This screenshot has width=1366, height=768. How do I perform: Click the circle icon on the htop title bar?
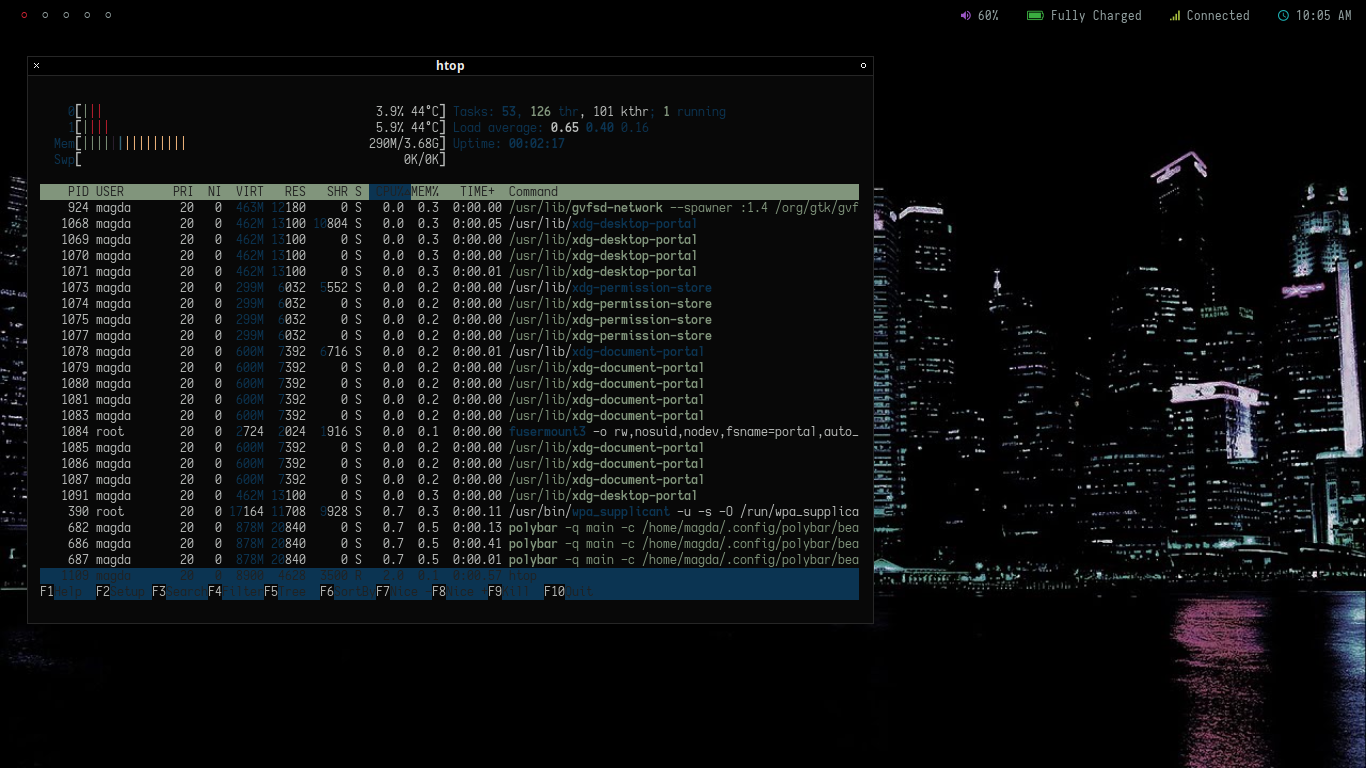[x=862, y=65]
